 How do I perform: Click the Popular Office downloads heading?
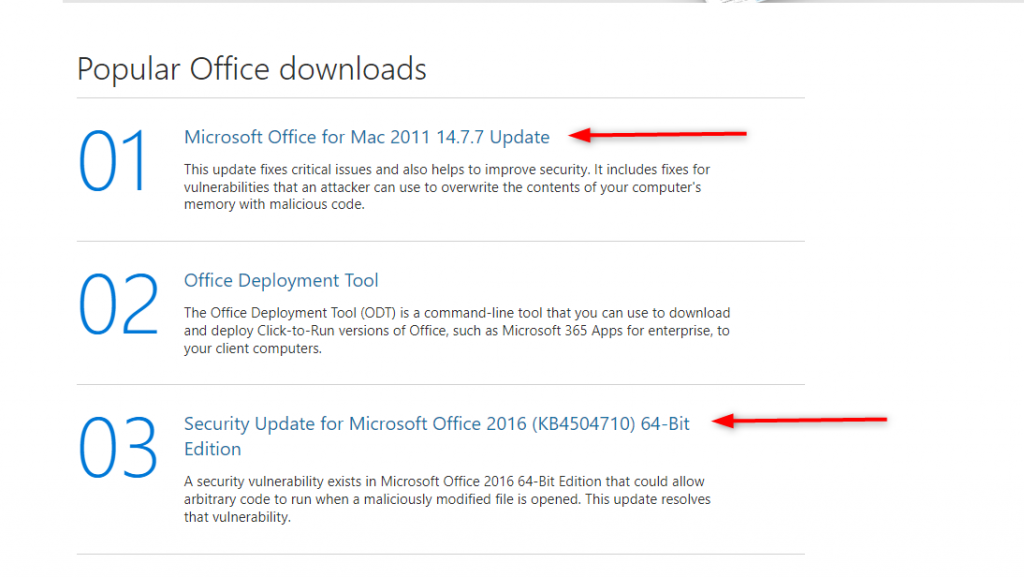[251, 69]
